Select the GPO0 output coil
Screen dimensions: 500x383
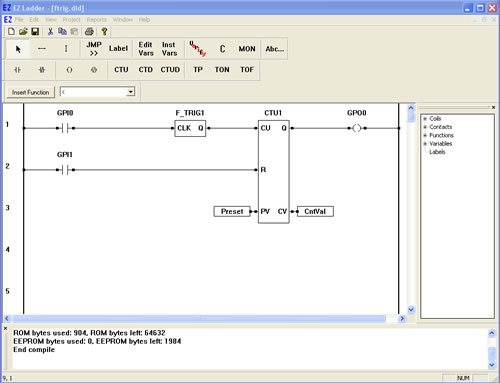[x=357, y=128]
